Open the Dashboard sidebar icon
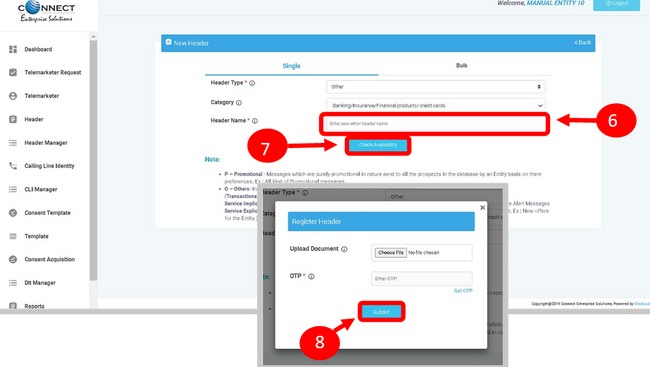This screenshot has height=367, width=650. 13,49
